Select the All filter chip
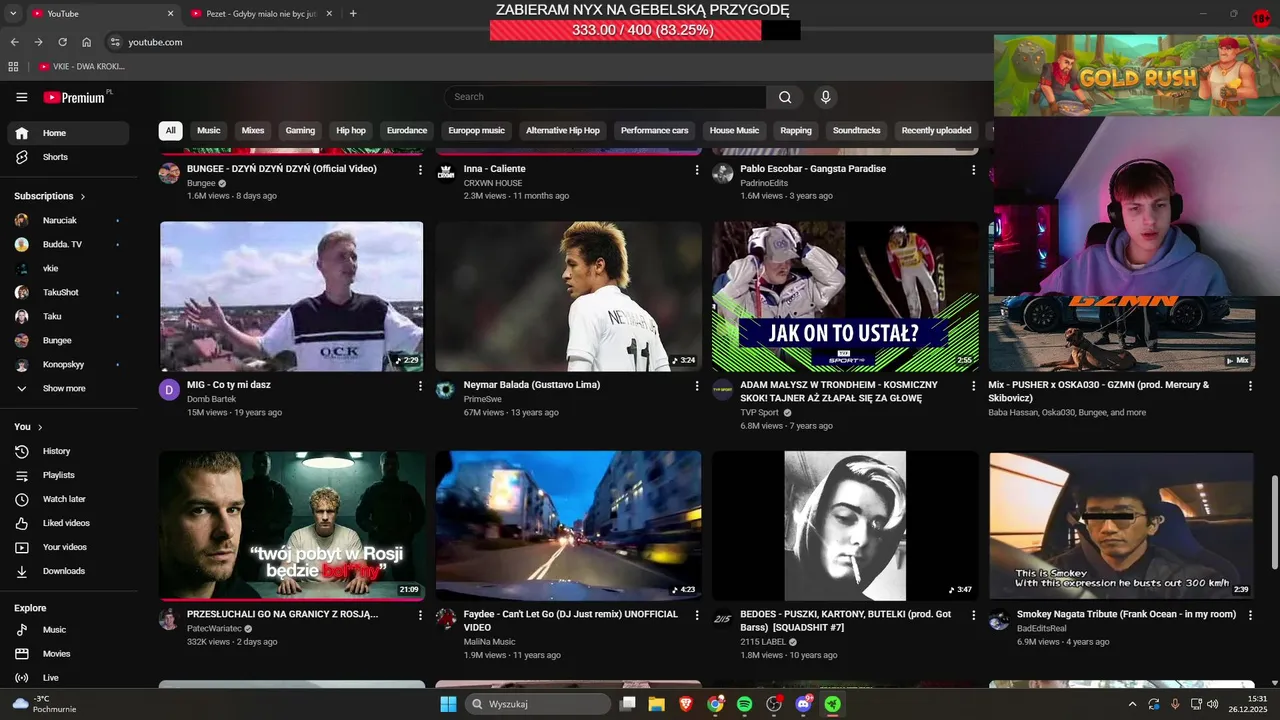 point(171,131)
